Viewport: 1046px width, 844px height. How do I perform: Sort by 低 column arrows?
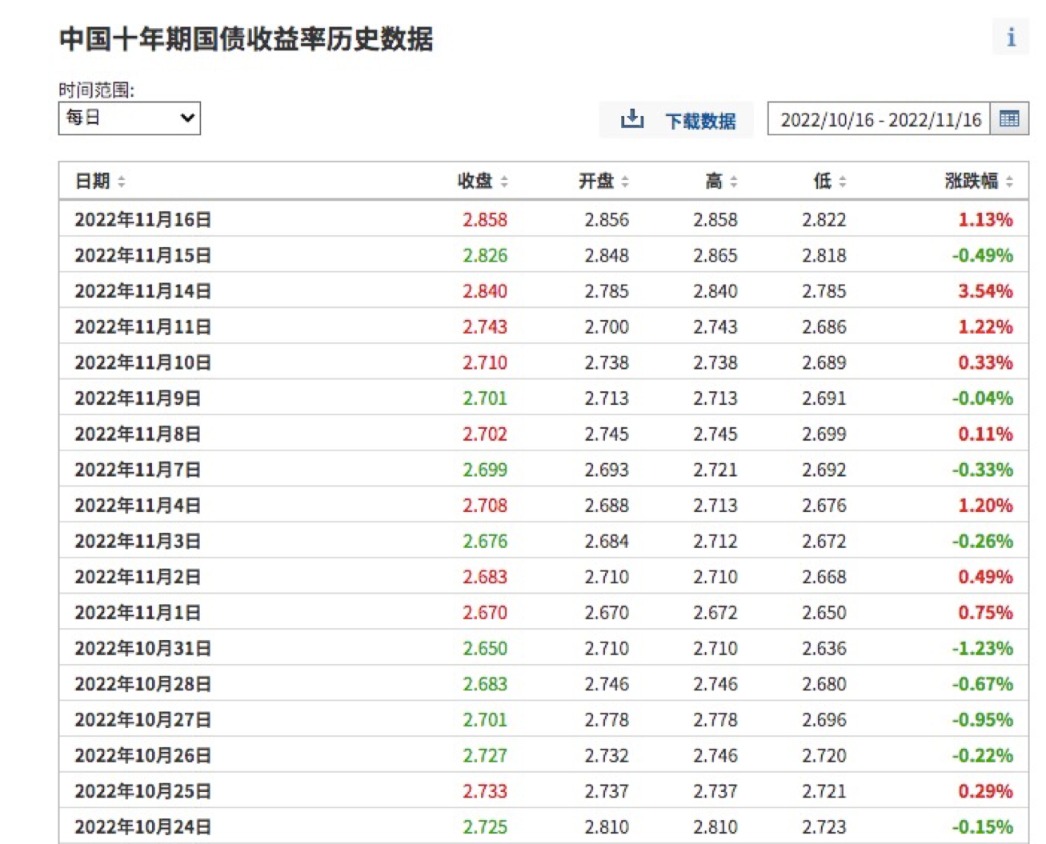point(842,182)
